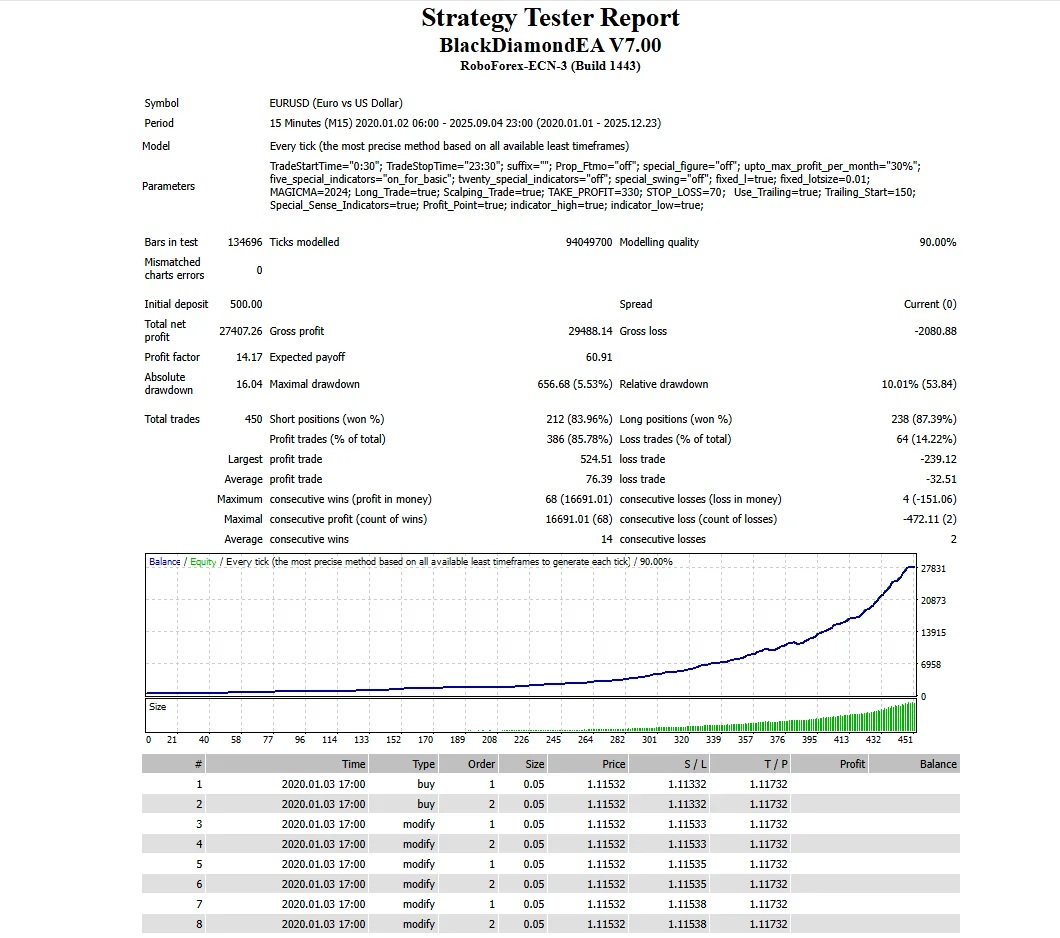Select the Profit column header
The height and width of the screenshot is (938, 1060).
coord(852,764)
